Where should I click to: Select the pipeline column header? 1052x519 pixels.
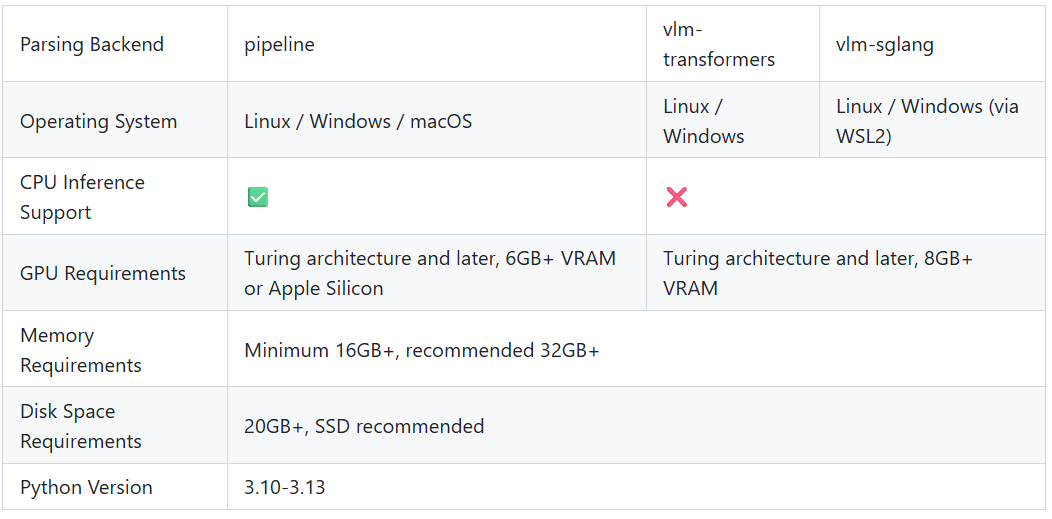pyautogui.click(x=279, y=45)
